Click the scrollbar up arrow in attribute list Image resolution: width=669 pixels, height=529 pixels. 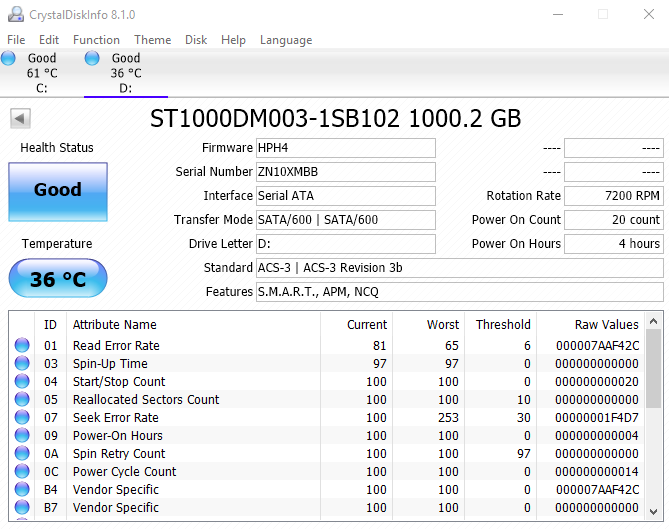coord(653,321)
